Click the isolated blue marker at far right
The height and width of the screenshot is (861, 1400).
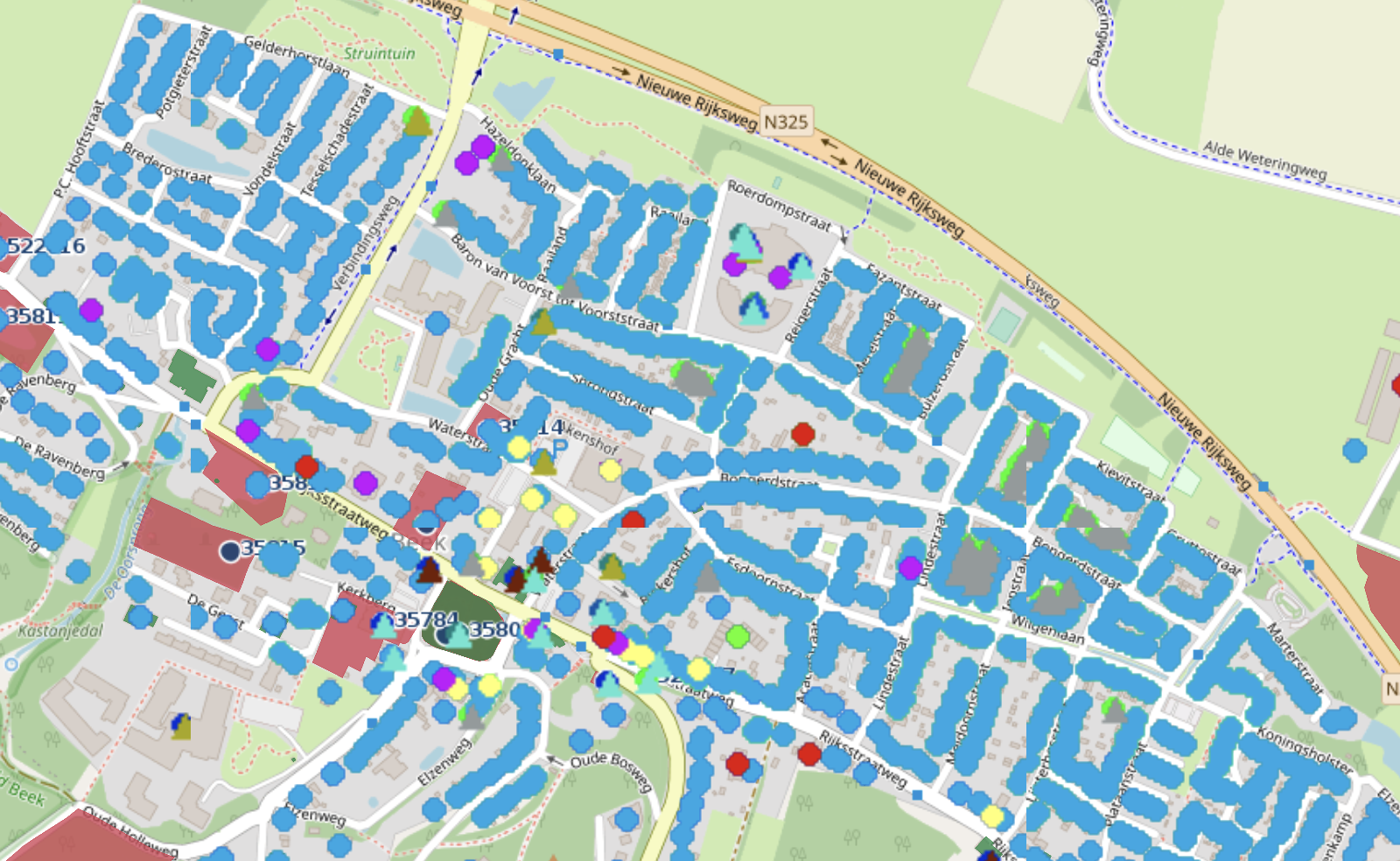coord(1354,450)
